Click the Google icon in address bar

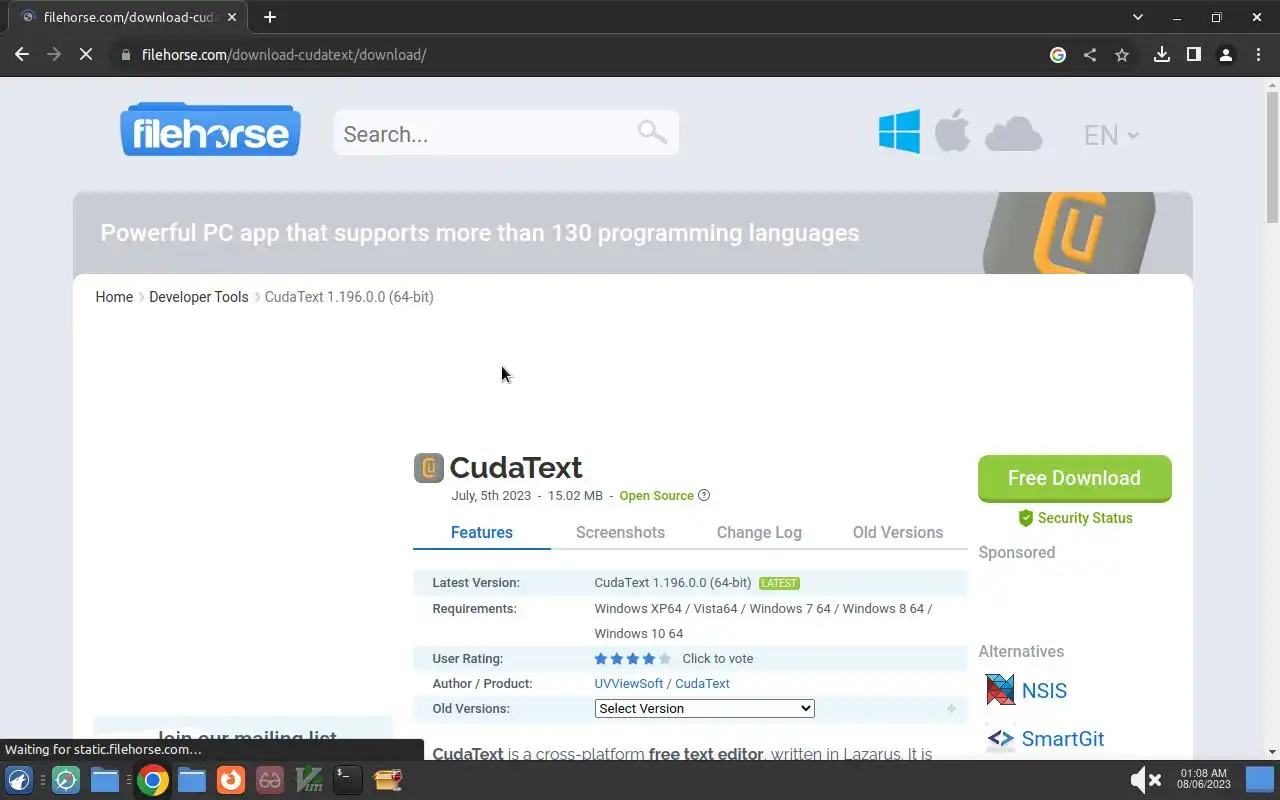click(1058, 55)
